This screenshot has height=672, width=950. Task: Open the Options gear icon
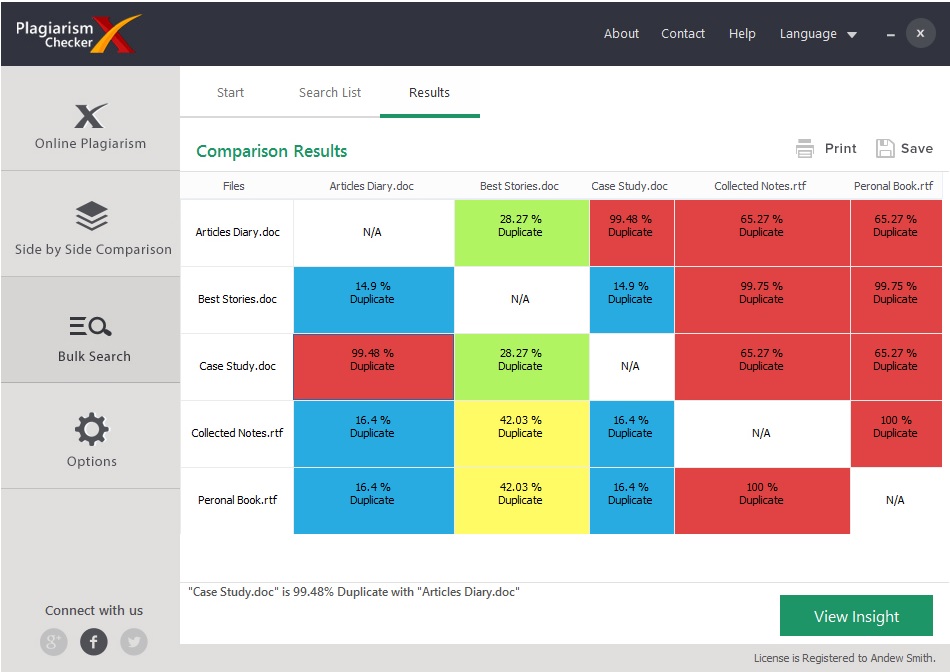(x=92, y=429)
